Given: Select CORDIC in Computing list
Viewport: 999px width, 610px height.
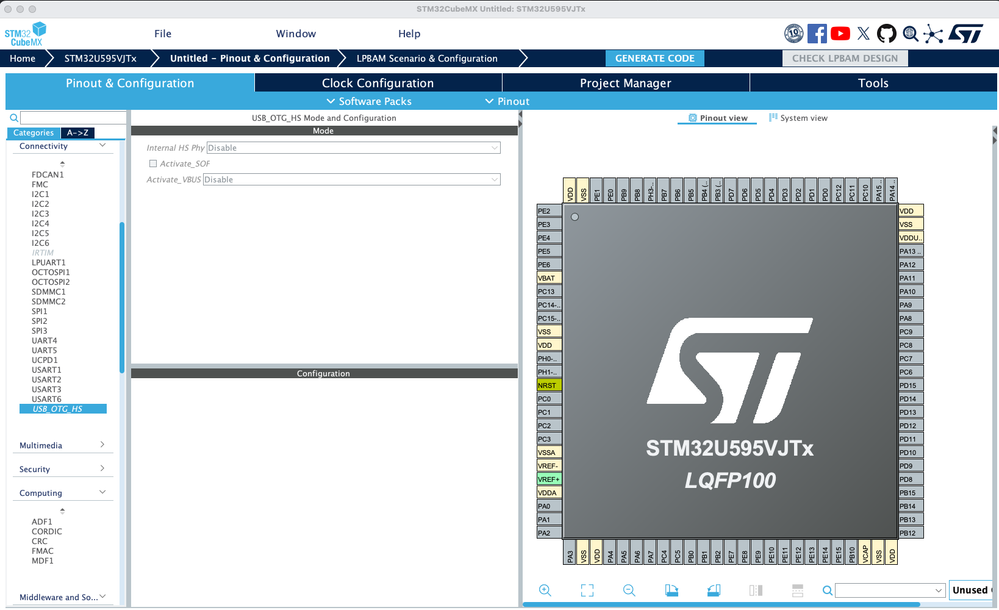Looking at the screenshot, I should click(47, 532).
